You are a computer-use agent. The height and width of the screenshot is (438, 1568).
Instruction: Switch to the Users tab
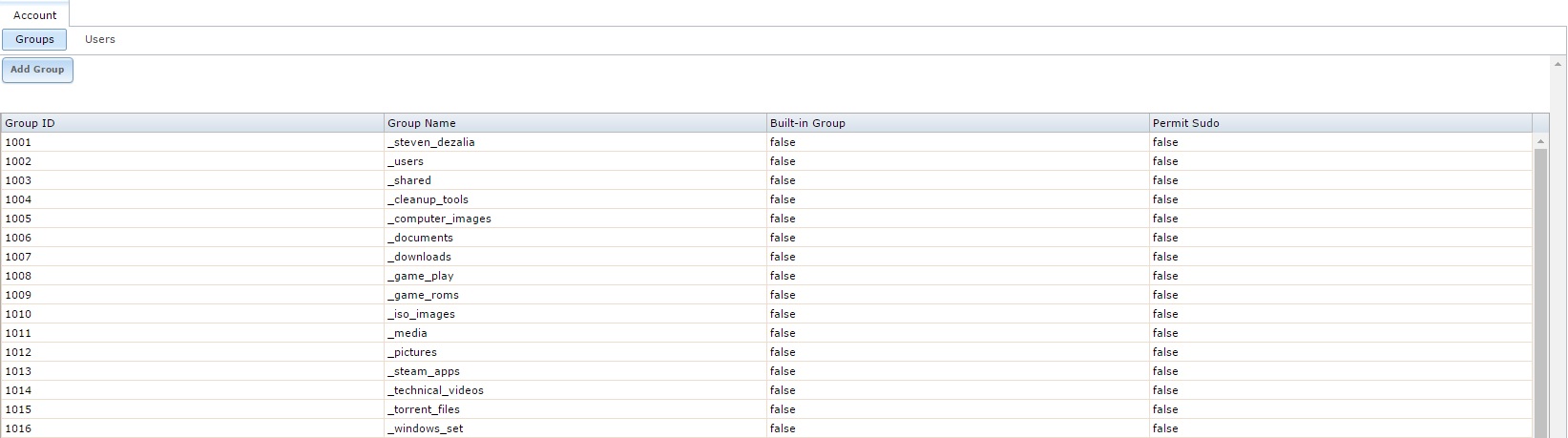[99, 39]
